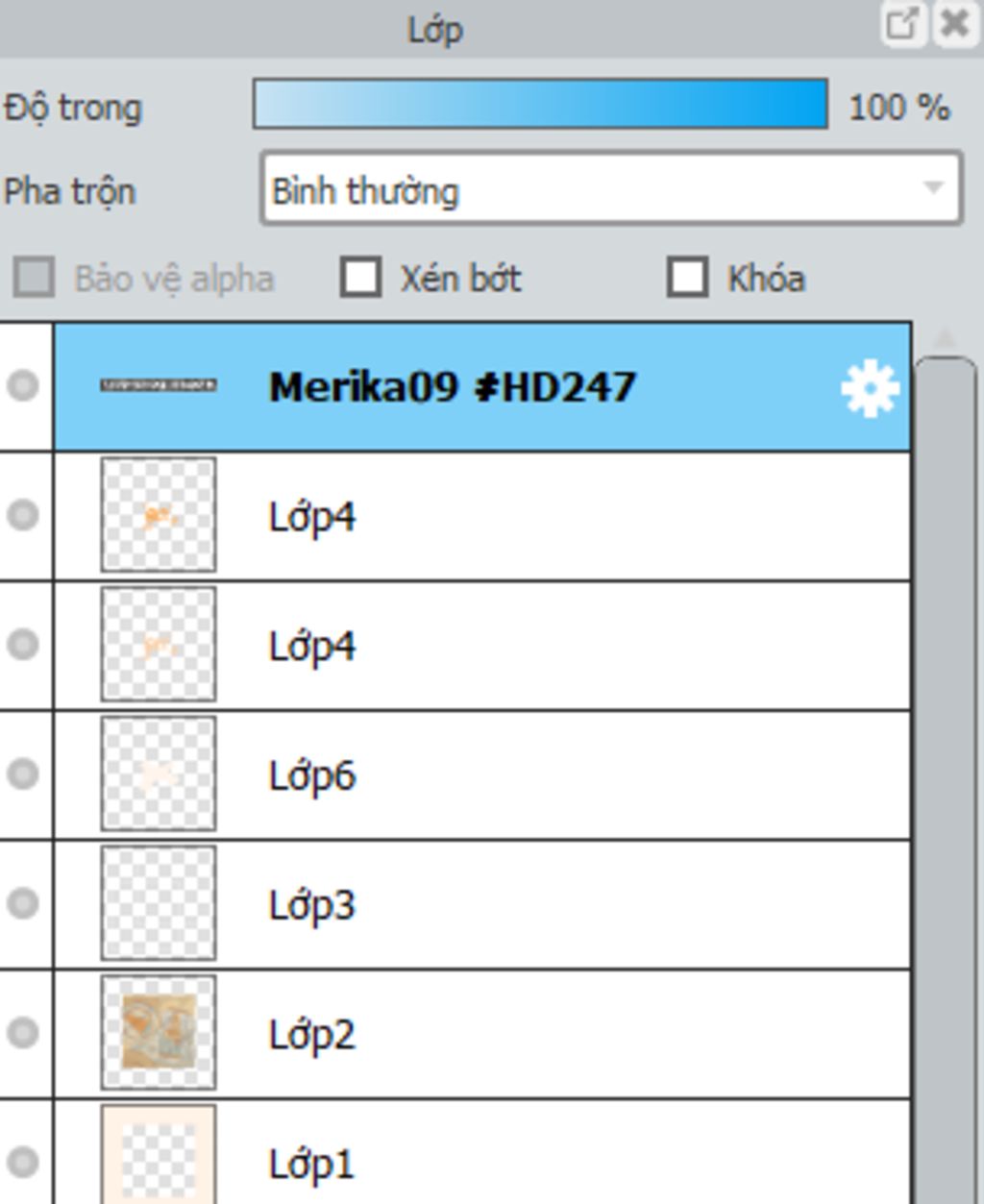Click the dropdown arrow beside Bình thường

(x=933, y=188)
